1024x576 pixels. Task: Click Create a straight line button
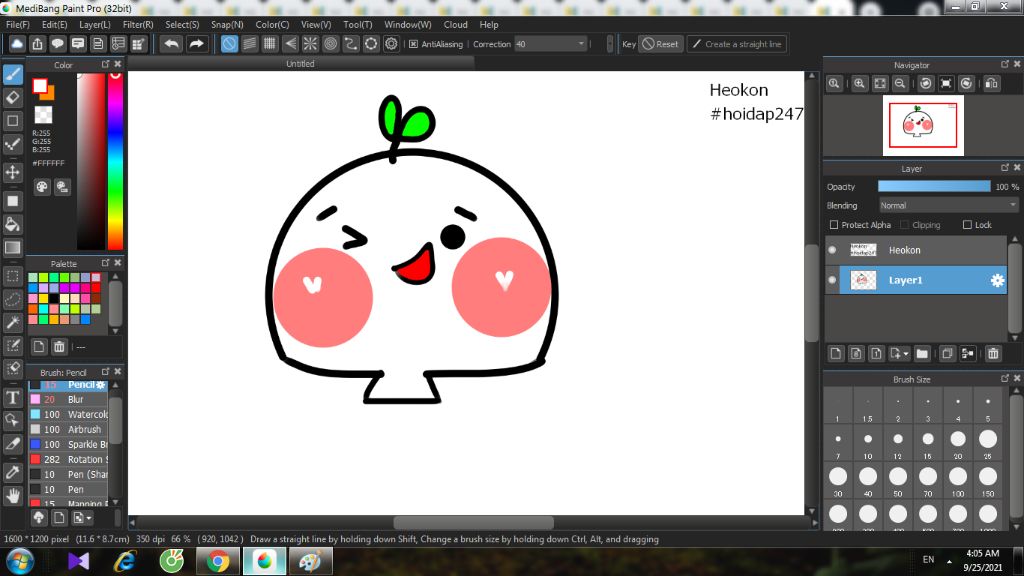[736, 44]
